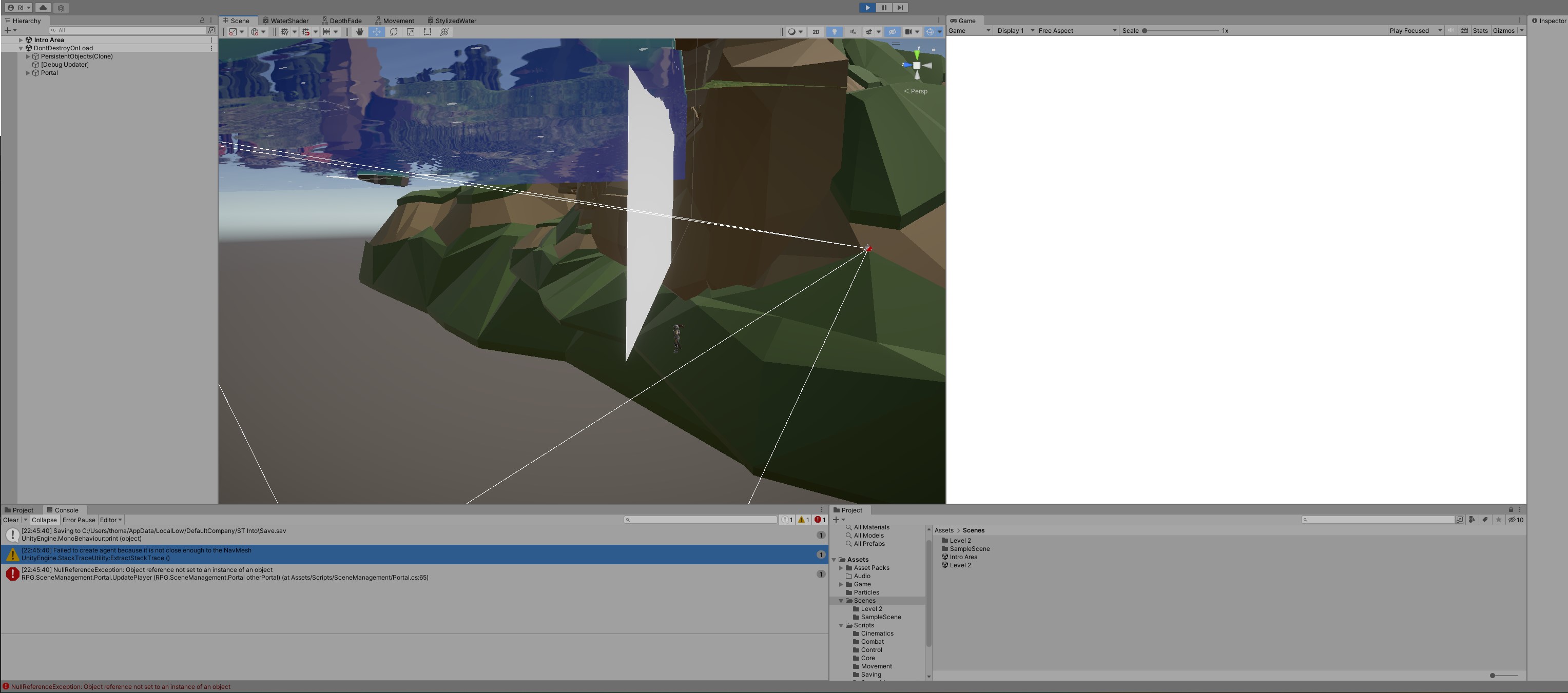Enable Error Pause in the Console
This screenshot has width=1568, height=693.
click(79, 520)
